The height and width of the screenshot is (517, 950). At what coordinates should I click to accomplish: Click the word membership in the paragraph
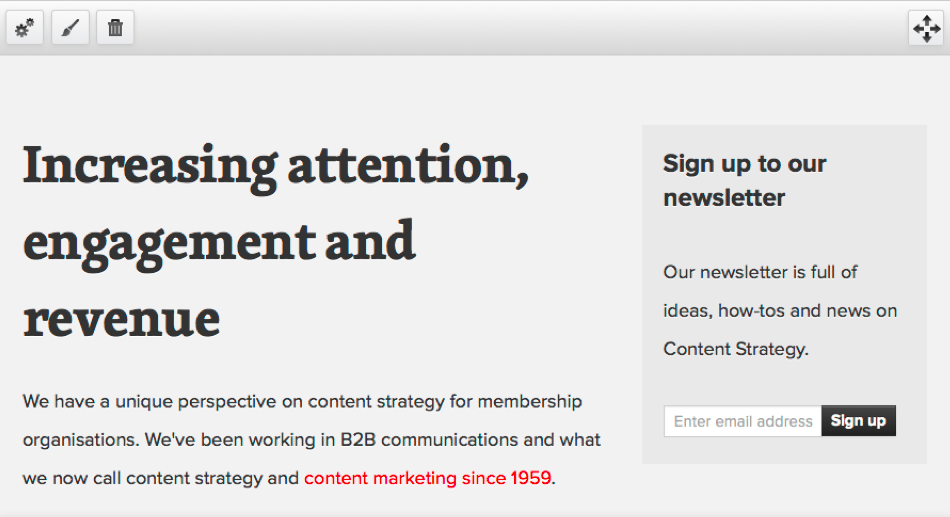point(529,402)
